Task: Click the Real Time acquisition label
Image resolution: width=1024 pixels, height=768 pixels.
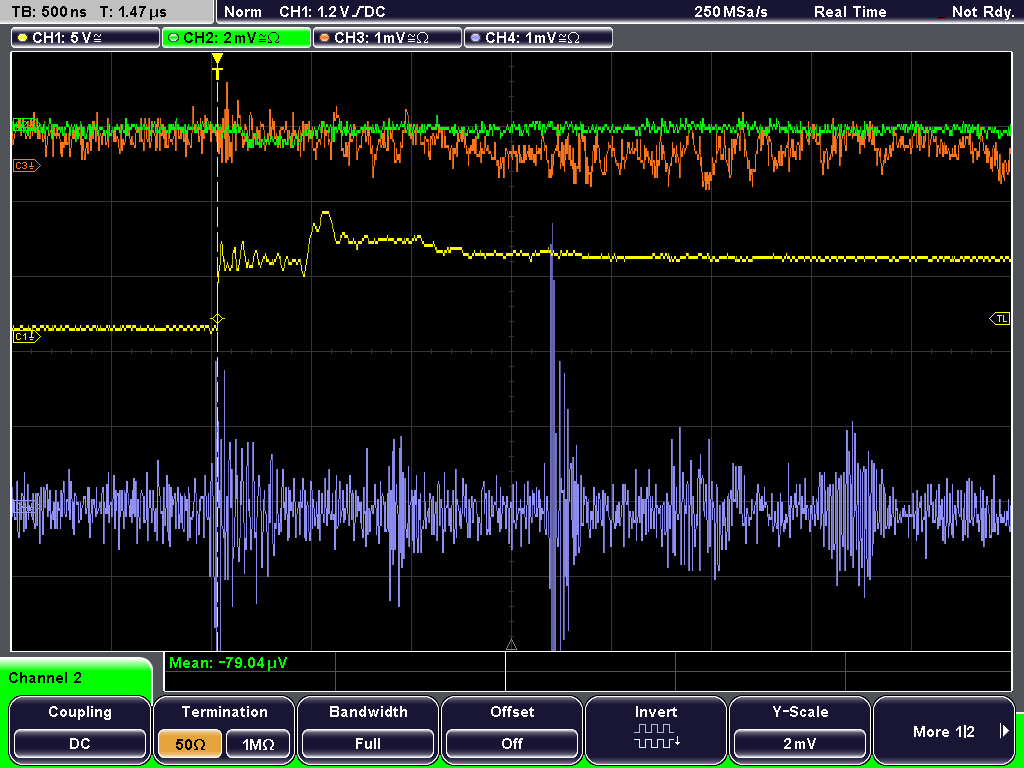Action: click(x=850, y=12)
